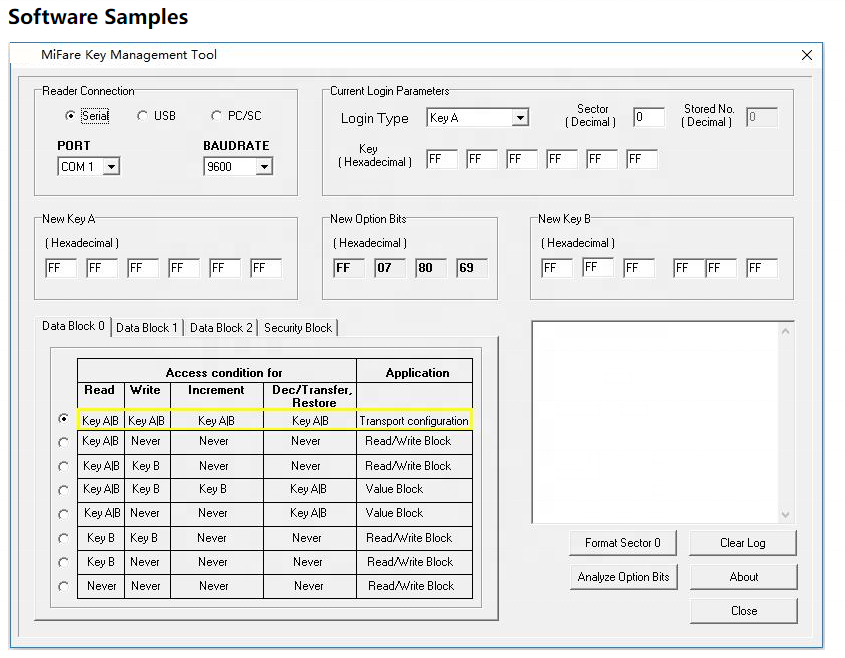Click the Format Sector 0 button
Image resolution: width=845 pixels, height=658 pixels.
623,543
